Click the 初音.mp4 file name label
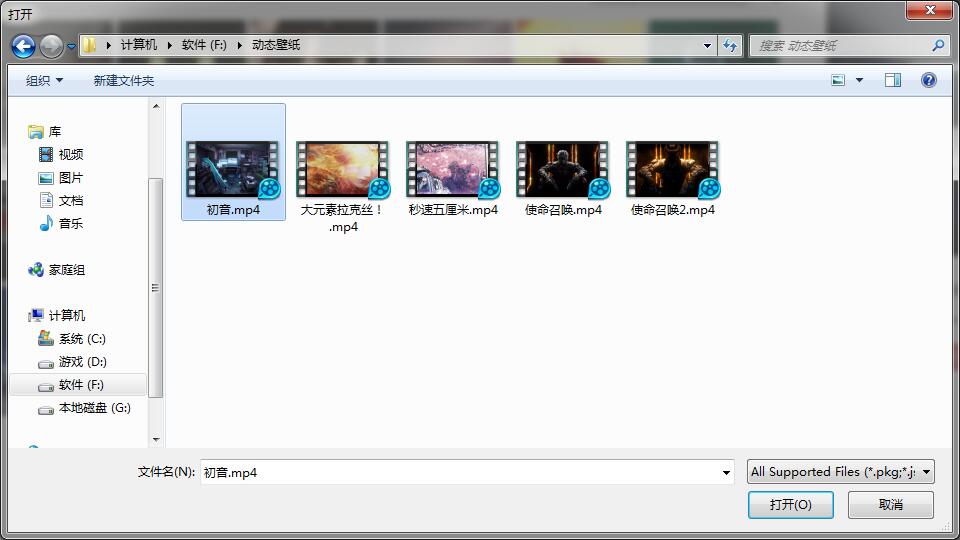This screenshot has height=540, width=960. point(233,210)
